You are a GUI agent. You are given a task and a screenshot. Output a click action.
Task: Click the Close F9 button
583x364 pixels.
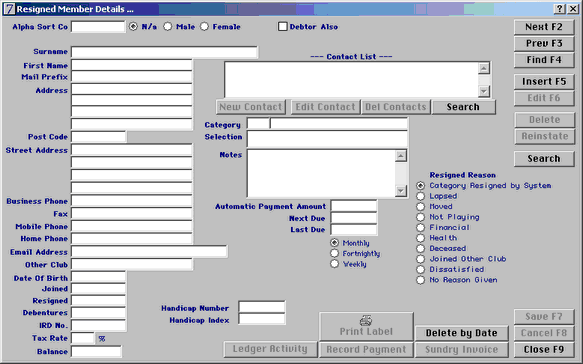pyautogui.click(x=544, y=349)
